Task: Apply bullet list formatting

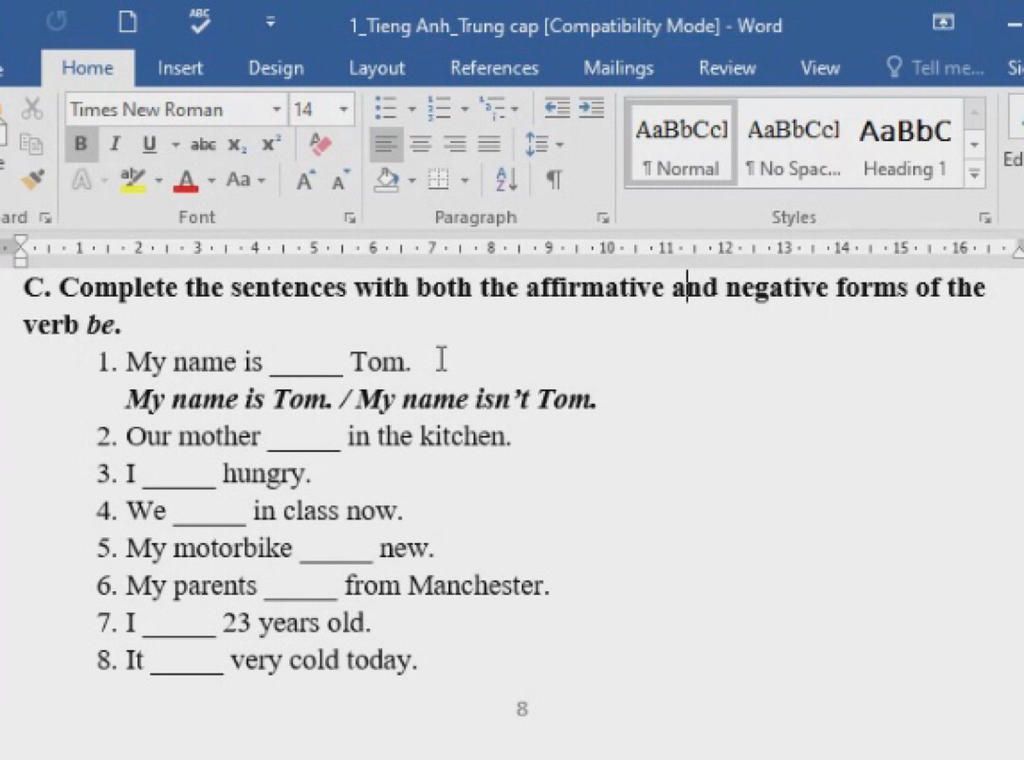Action: tap(386, 108)
